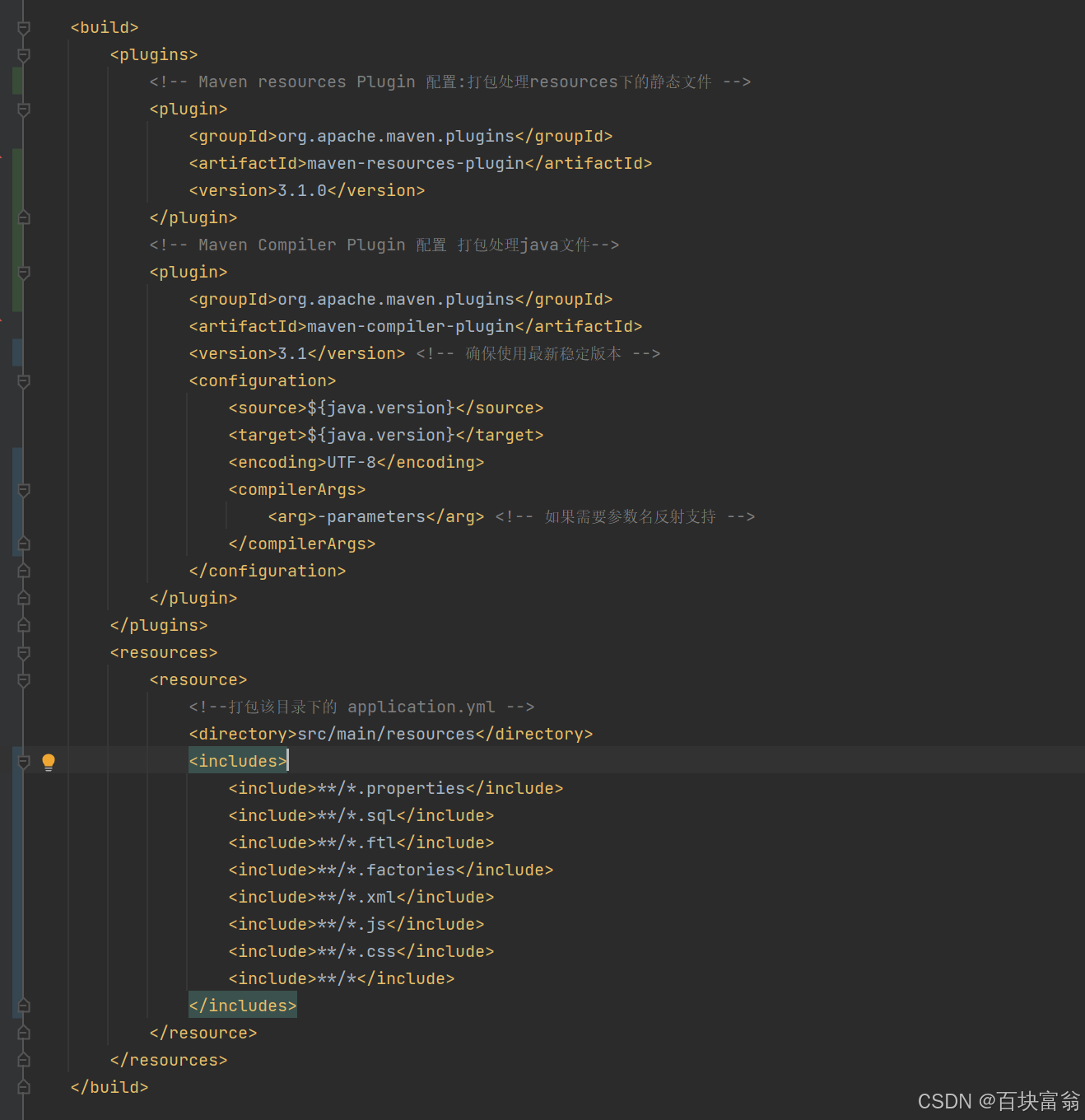Click fold end marker at </build>
The width and height of the screenshot is (1085, 1120).
[24, 1088]
